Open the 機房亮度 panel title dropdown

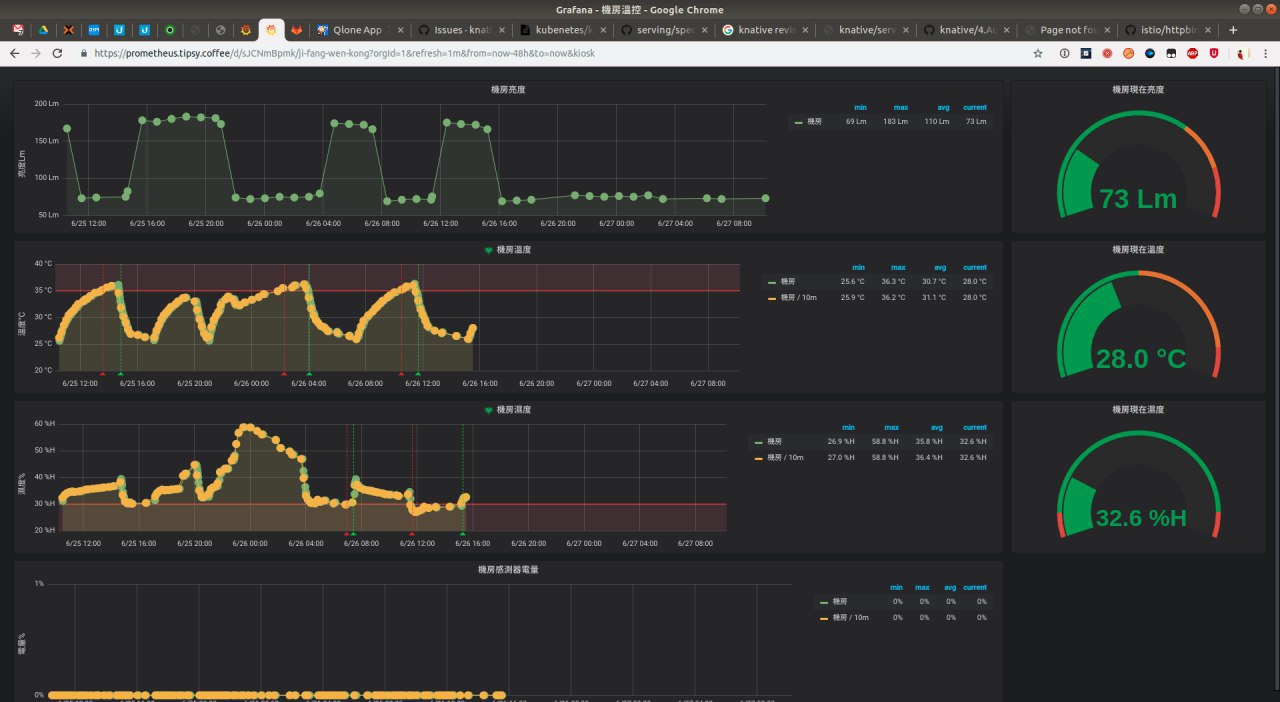[508, 89]
